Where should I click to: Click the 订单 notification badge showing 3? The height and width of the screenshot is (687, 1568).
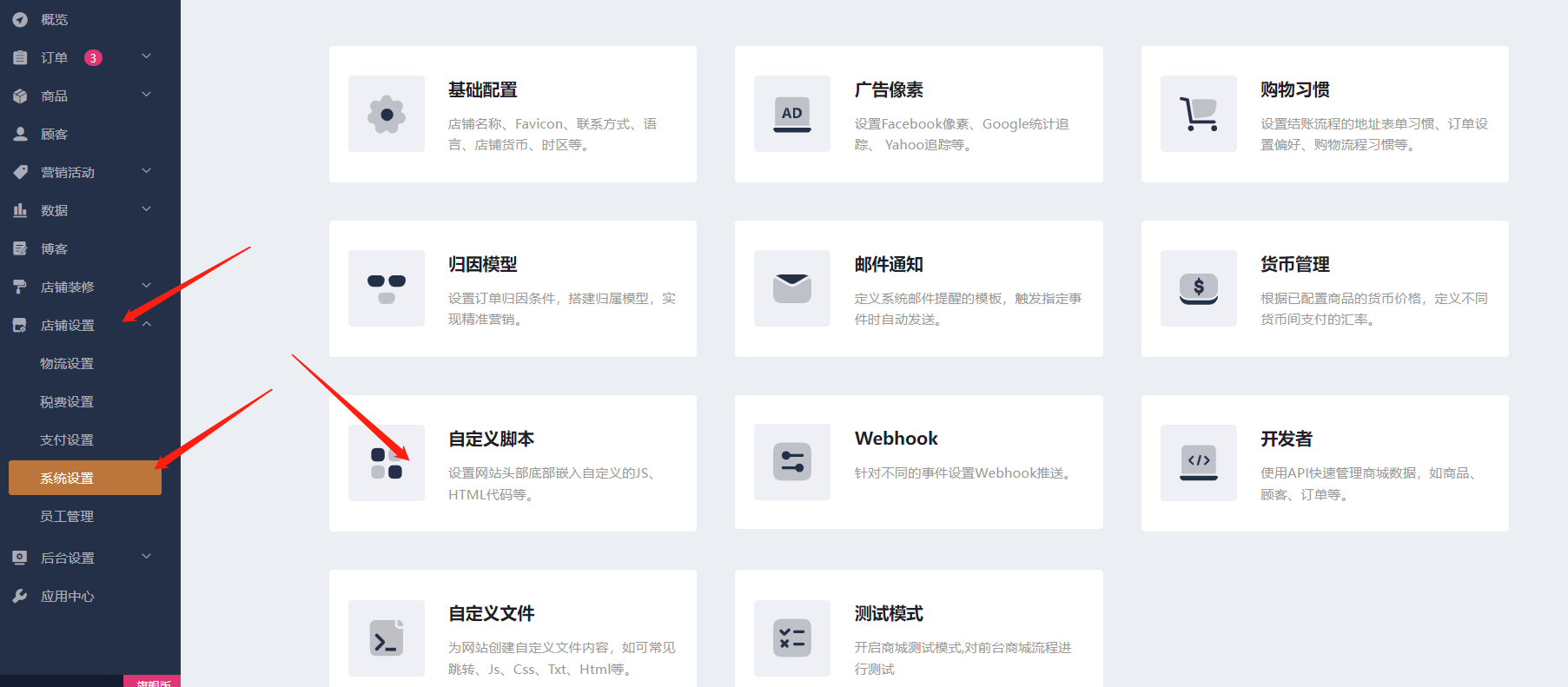tap(93, 57)
